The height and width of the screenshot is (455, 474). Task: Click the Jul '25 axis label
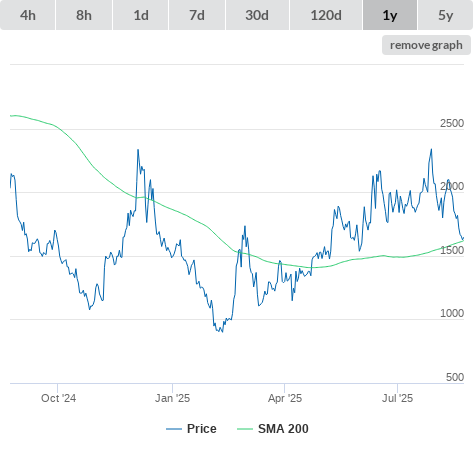[x=397, y=398]
